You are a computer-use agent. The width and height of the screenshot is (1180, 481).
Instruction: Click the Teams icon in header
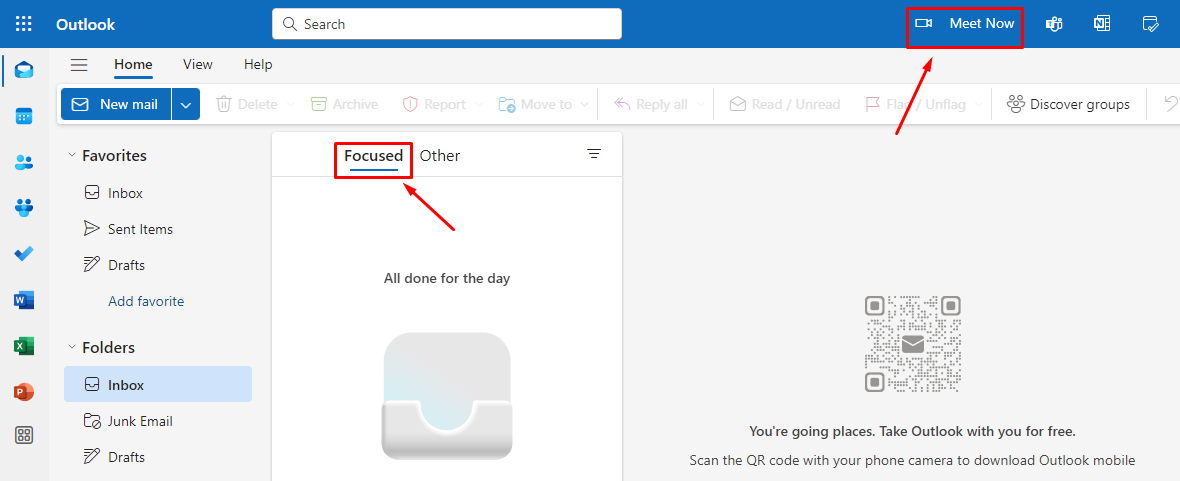click(x=1054, y=24)
